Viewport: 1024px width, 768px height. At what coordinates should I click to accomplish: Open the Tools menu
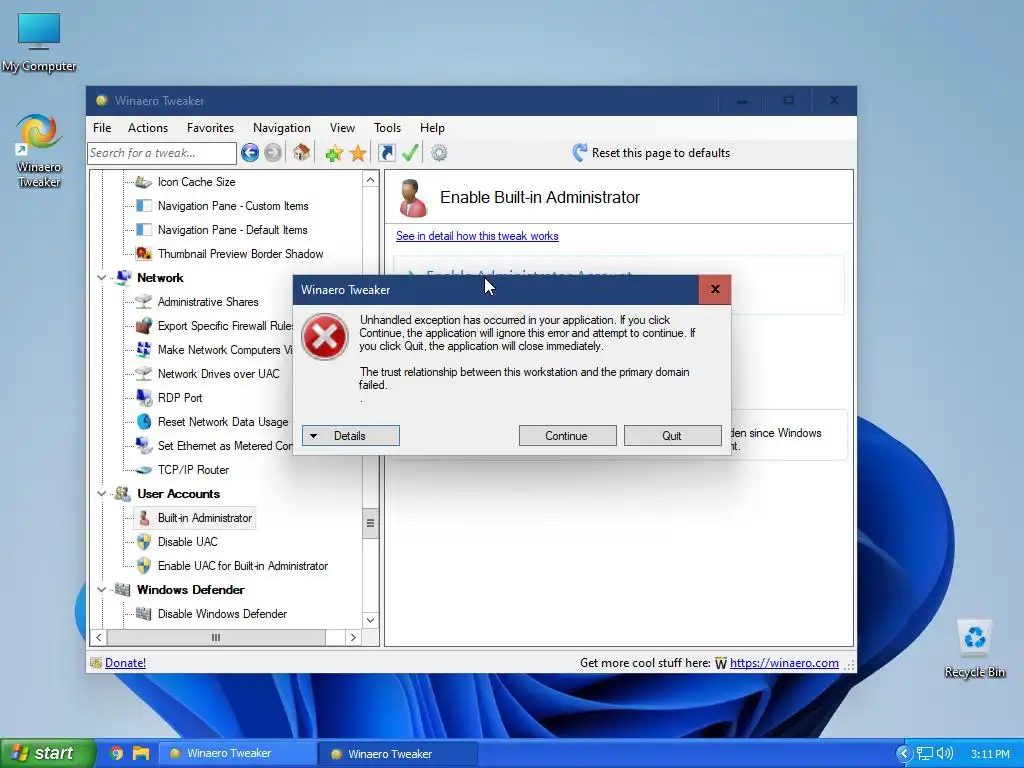click(x=387, y=128)
